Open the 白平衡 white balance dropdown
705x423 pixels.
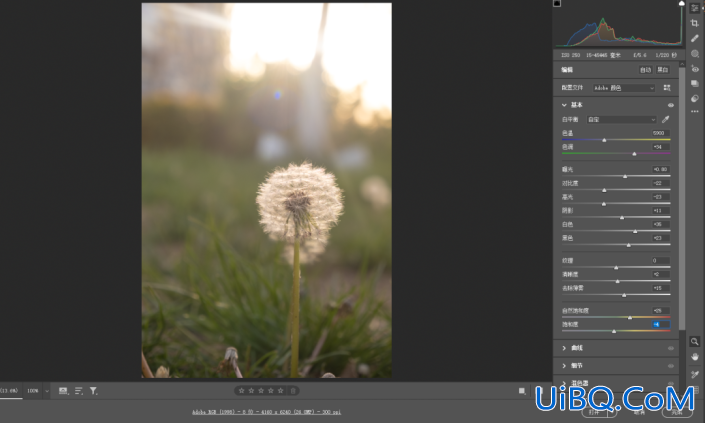pyautogui.click(x=622, y=120)
